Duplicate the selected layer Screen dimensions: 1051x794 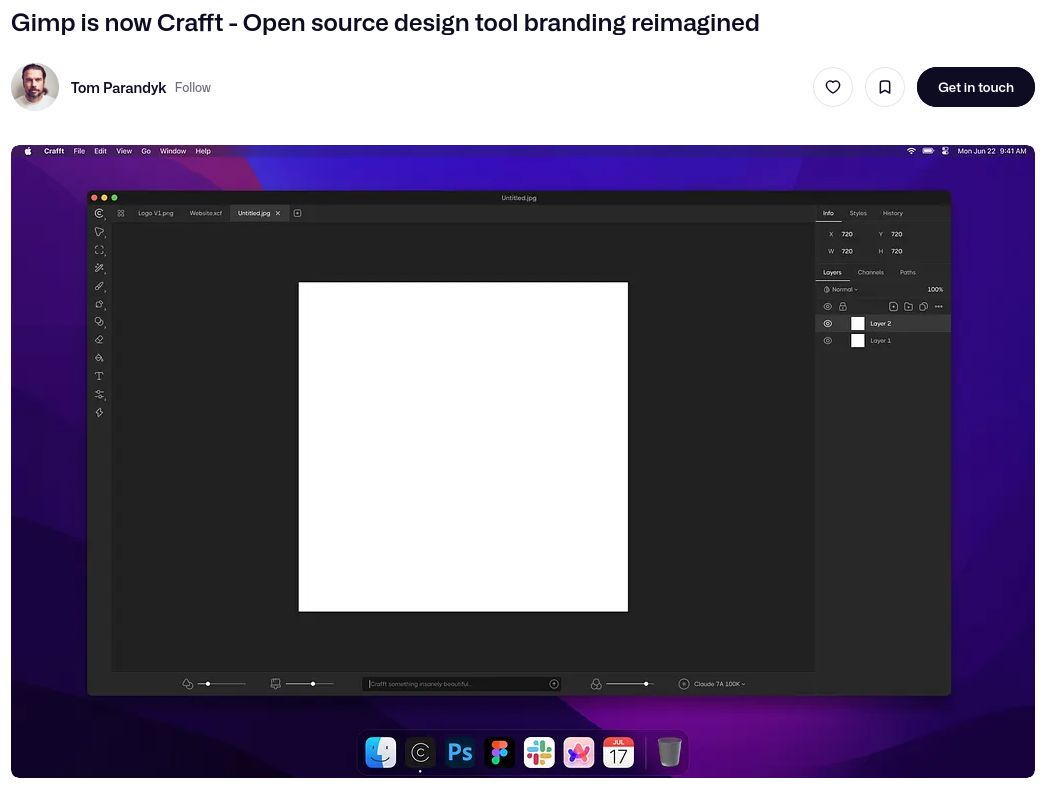923,306
